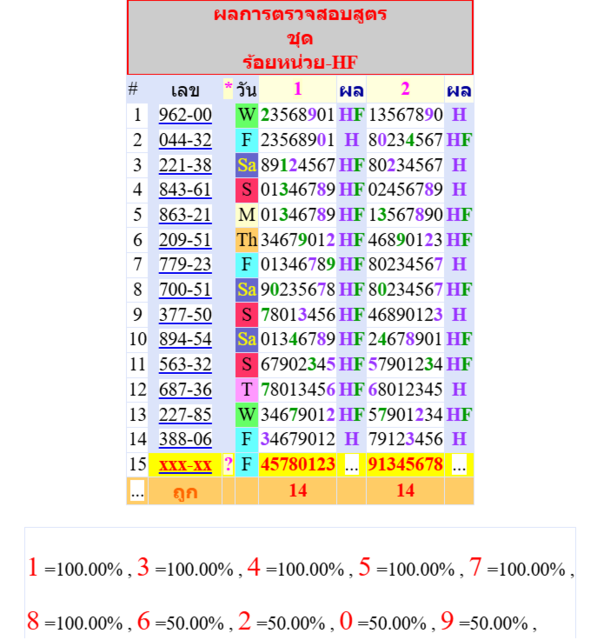The image size is (597, 640).
Task: Click the red digit 8 statistic
Action: pyautogui.click(x=33, y=621)
